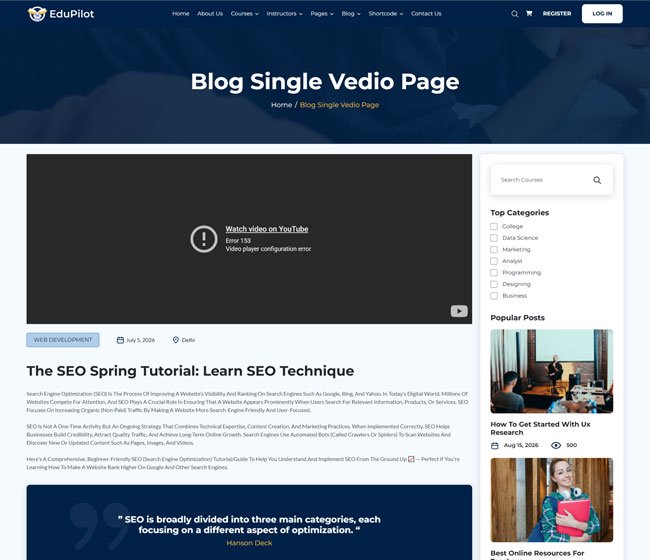The width and height of the screenshot is (650, 560).
Task: Click the Popular Posts heading
Action: click(517, 318)
